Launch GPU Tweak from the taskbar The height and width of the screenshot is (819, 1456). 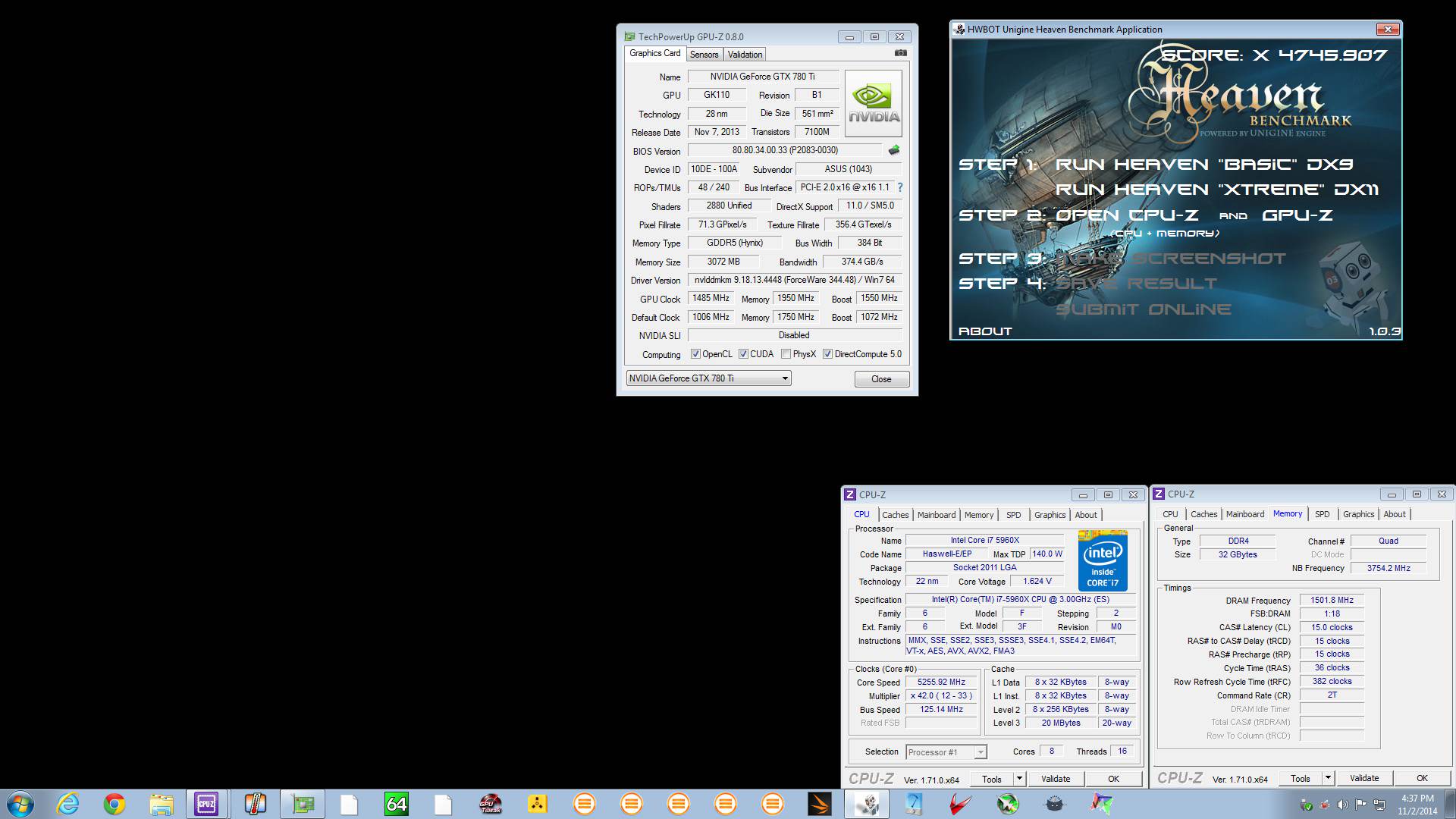click(x=490, y=804)
